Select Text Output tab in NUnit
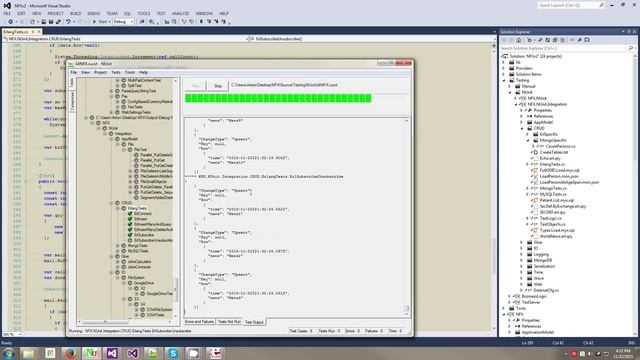 click(x=254, y=322)
